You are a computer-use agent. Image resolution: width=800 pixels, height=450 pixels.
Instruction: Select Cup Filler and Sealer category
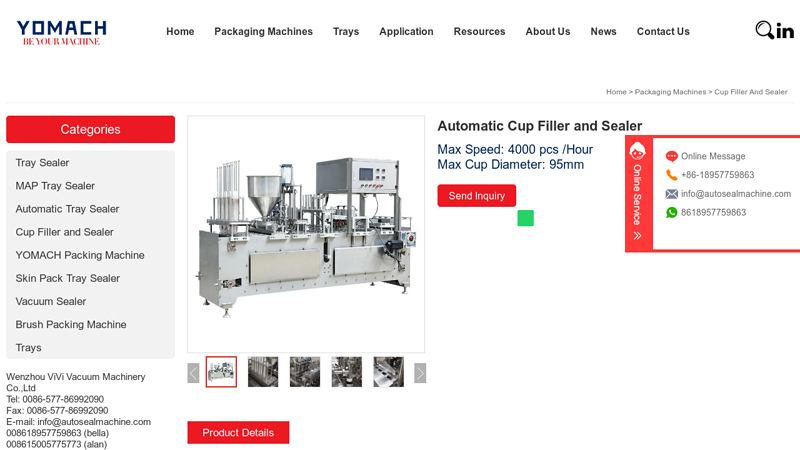64,232
